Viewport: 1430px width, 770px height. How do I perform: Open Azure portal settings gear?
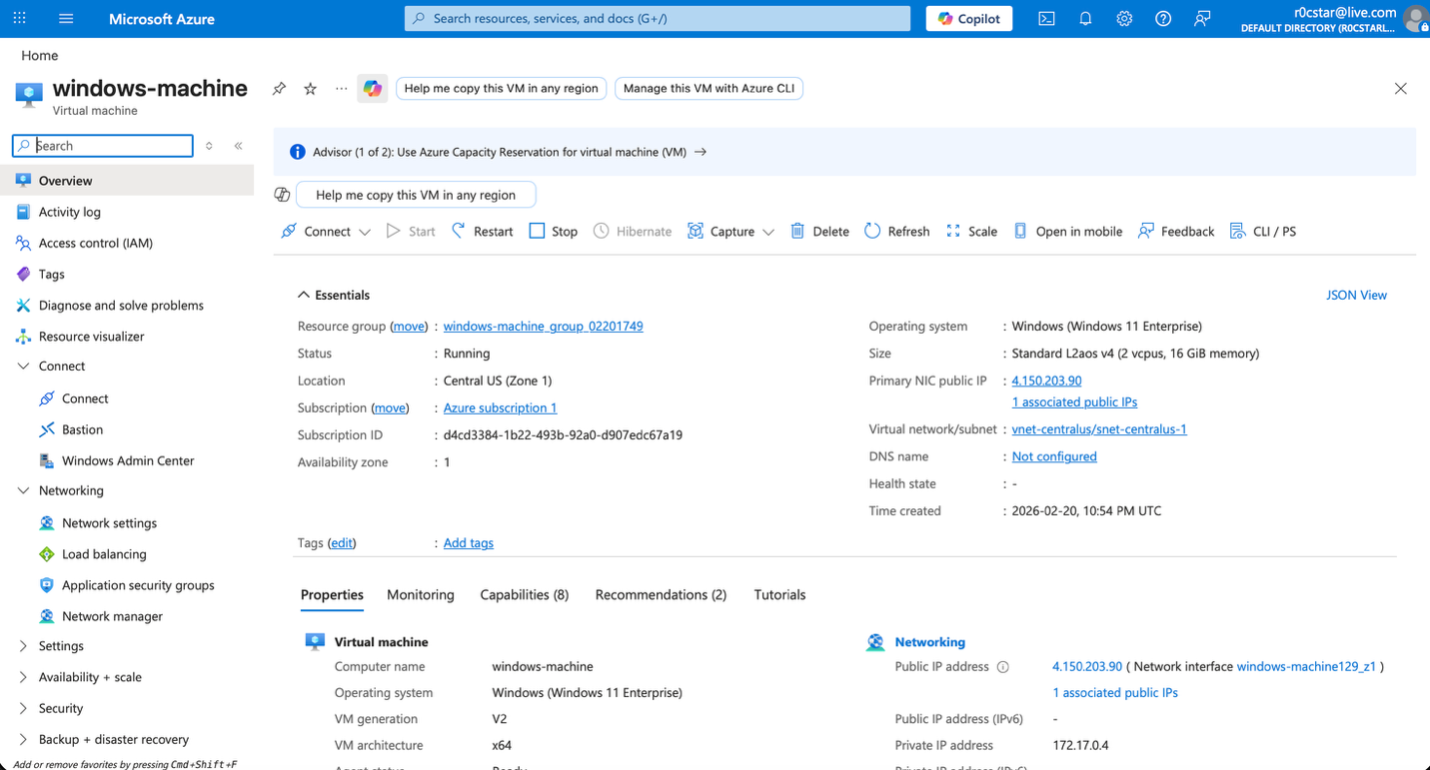coord(1124,18)
